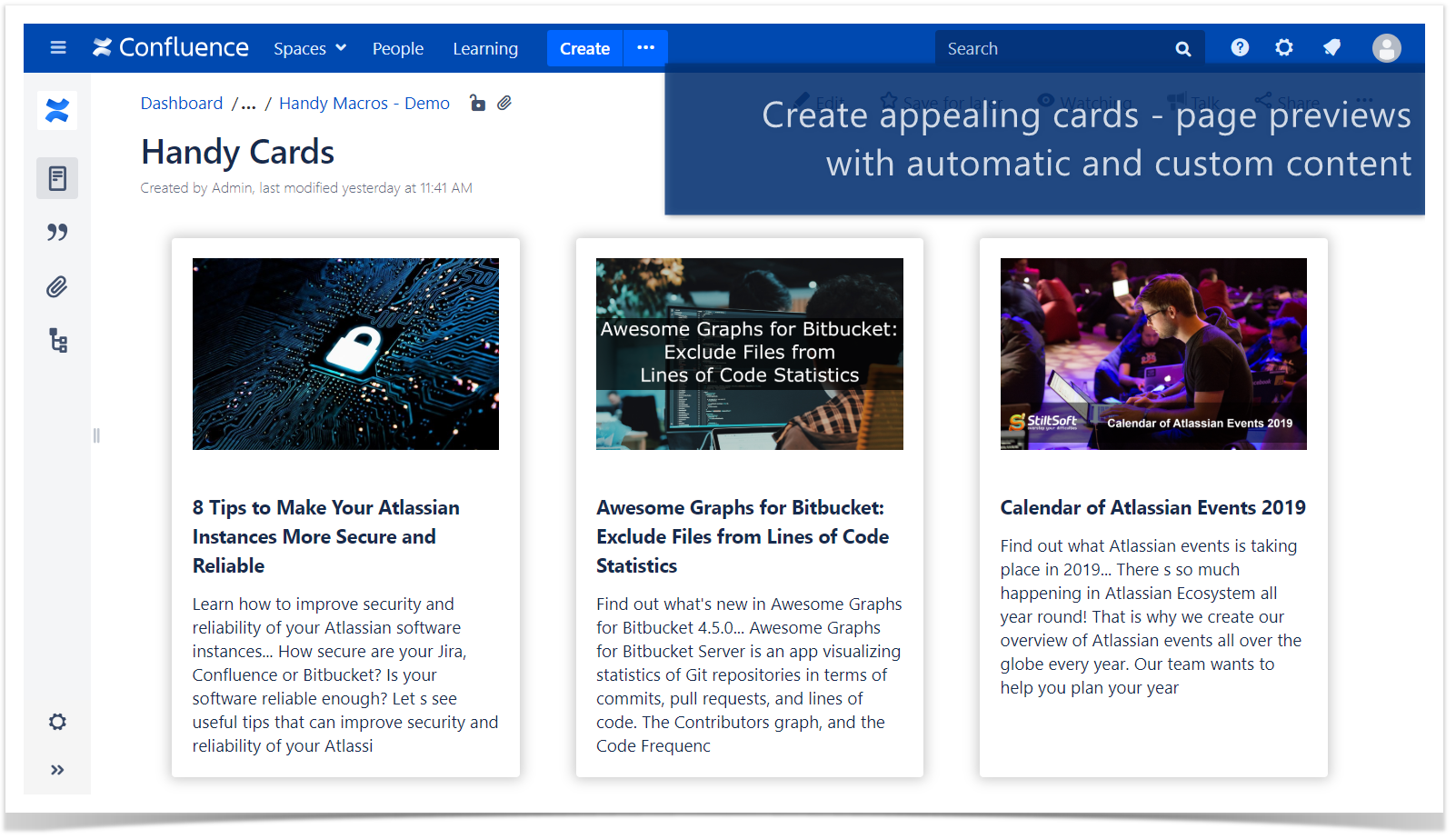Click the Handy Cards page title
The height and width of the screenshot is (839, 1456).
[238, 152]
